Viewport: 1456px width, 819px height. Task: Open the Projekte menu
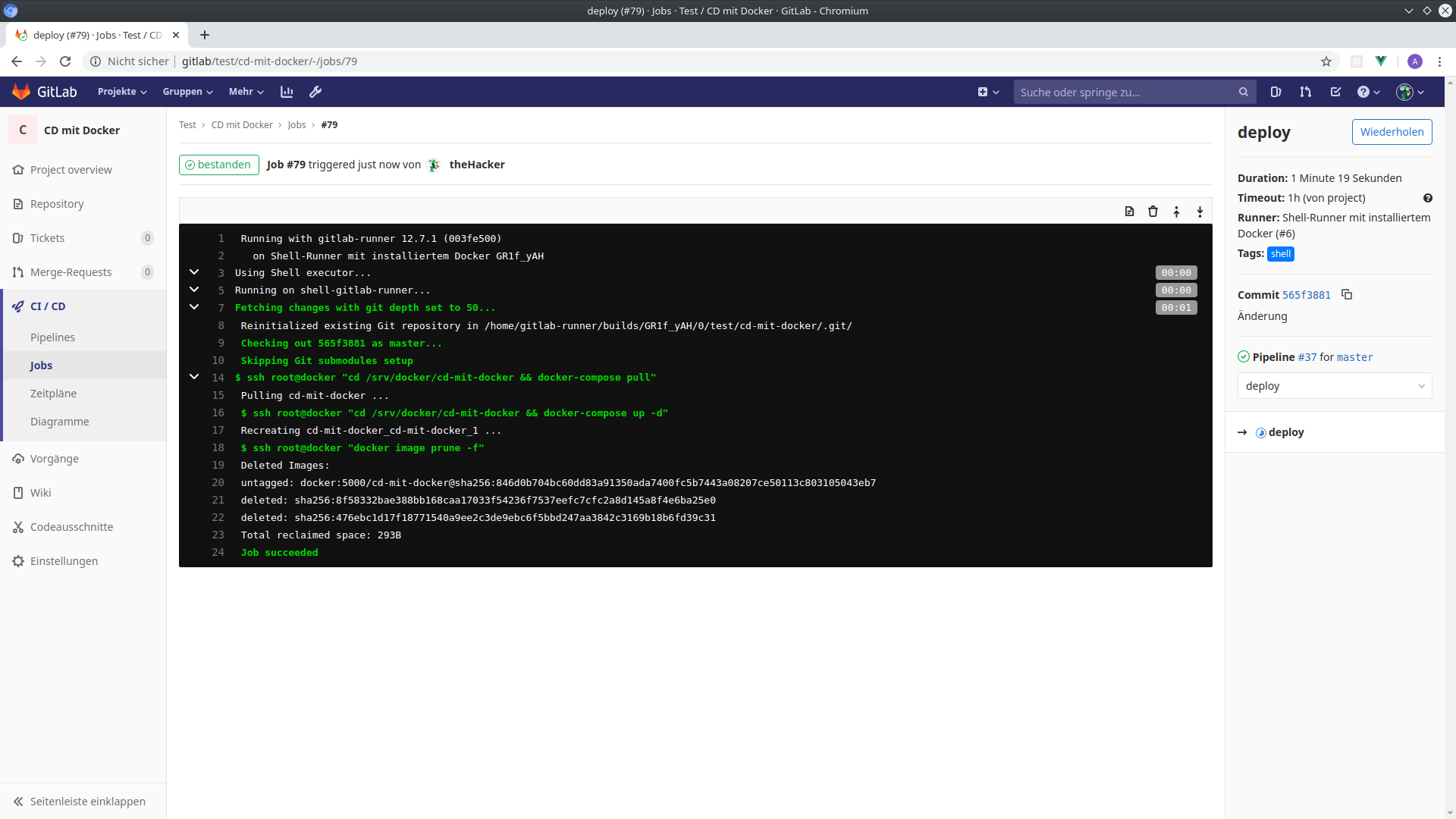122,92
